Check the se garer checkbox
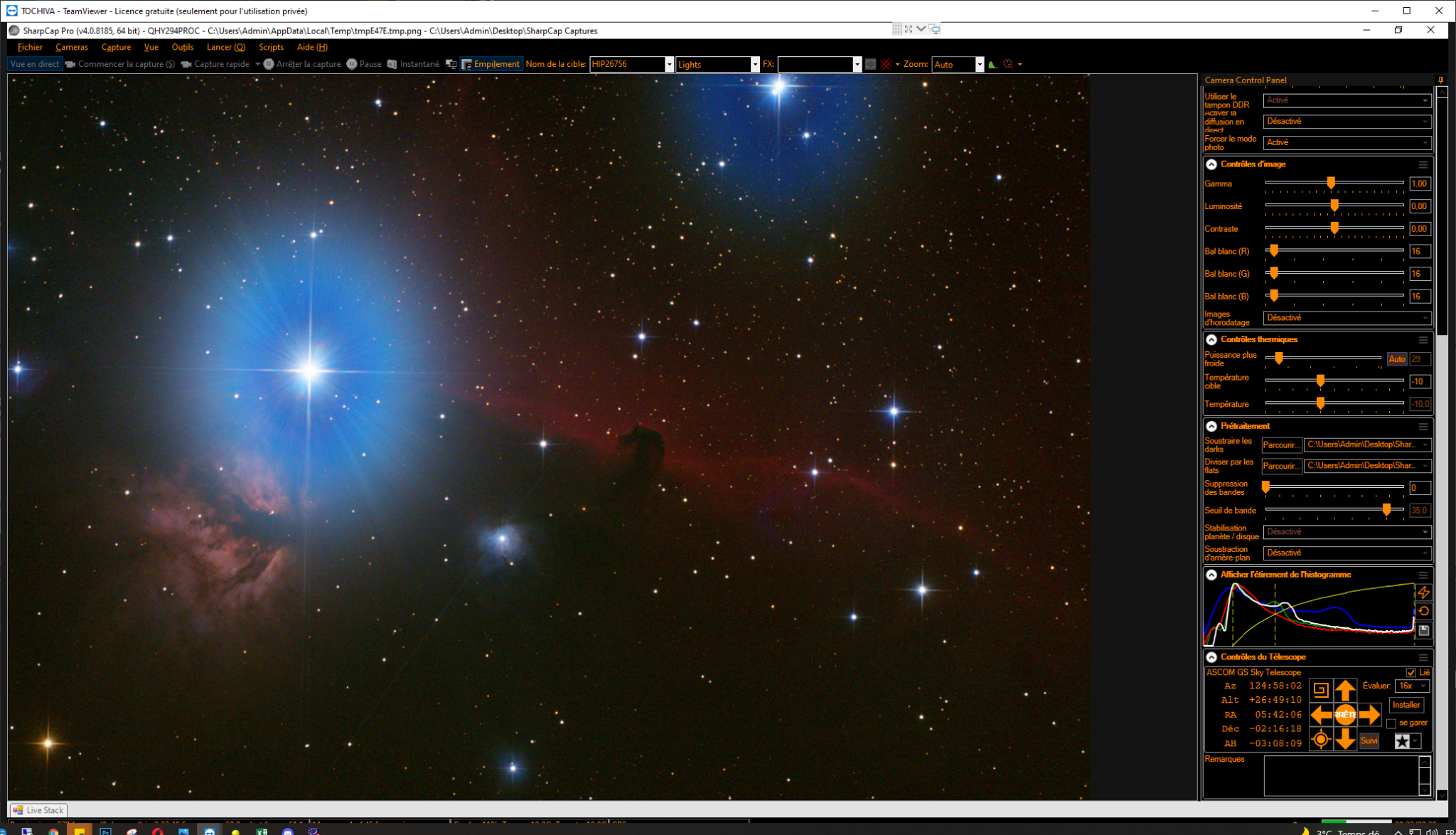The image size is (1456, 835). point(1391,723)
